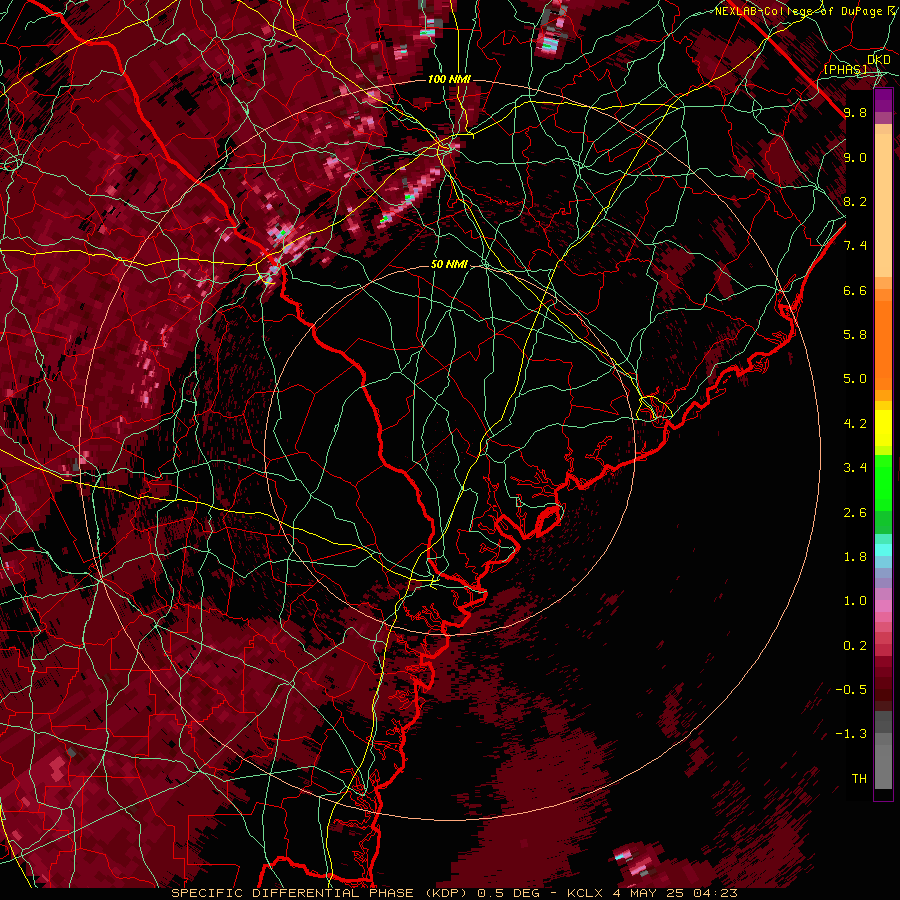Click the 4.2 scale label

pyautogui.click(x=855, y=424)
